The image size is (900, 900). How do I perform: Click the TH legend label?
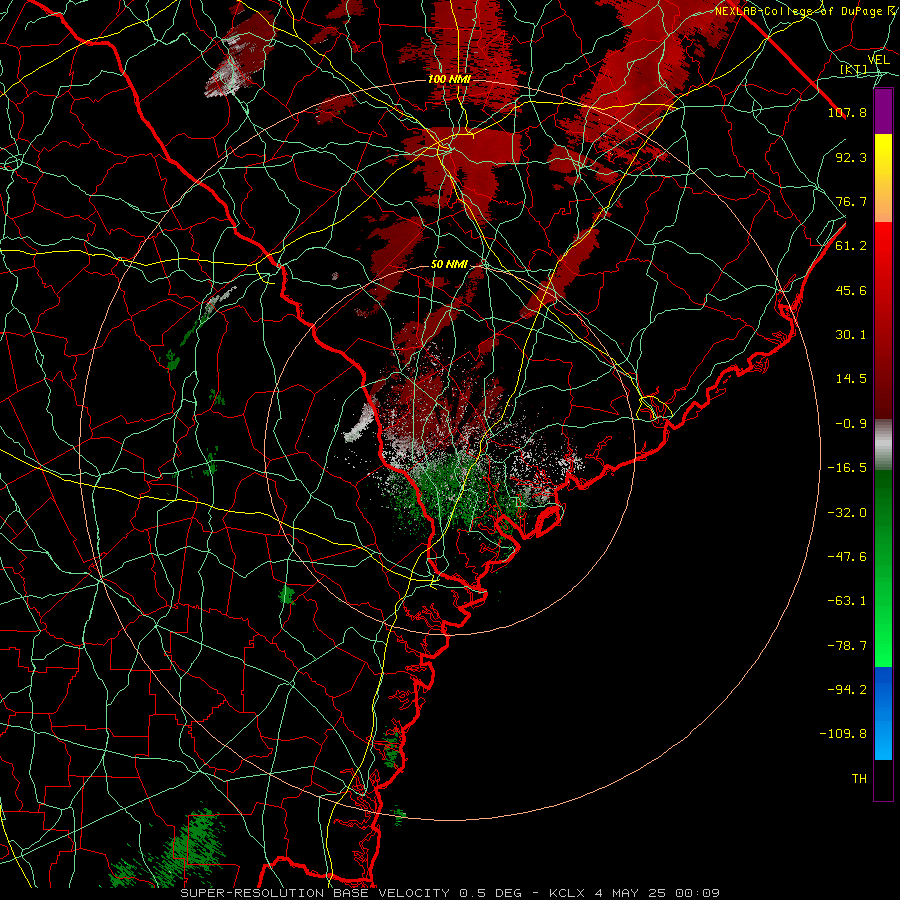tap(859, 779)
